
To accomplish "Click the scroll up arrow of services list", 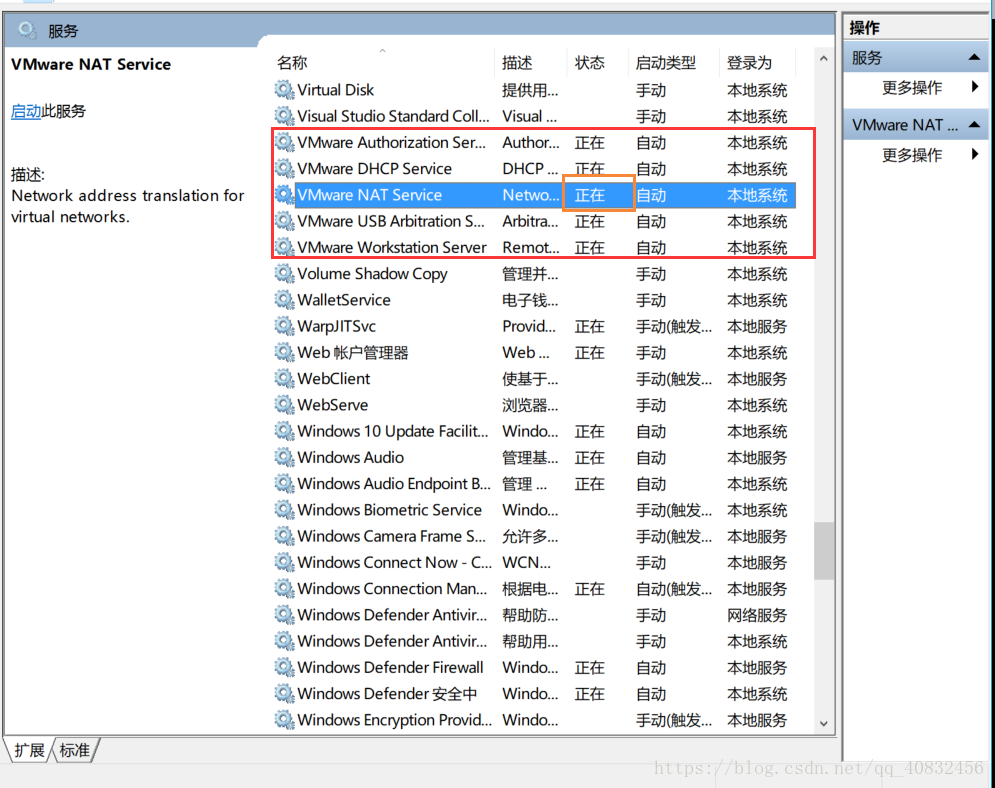I will point(824,58).
